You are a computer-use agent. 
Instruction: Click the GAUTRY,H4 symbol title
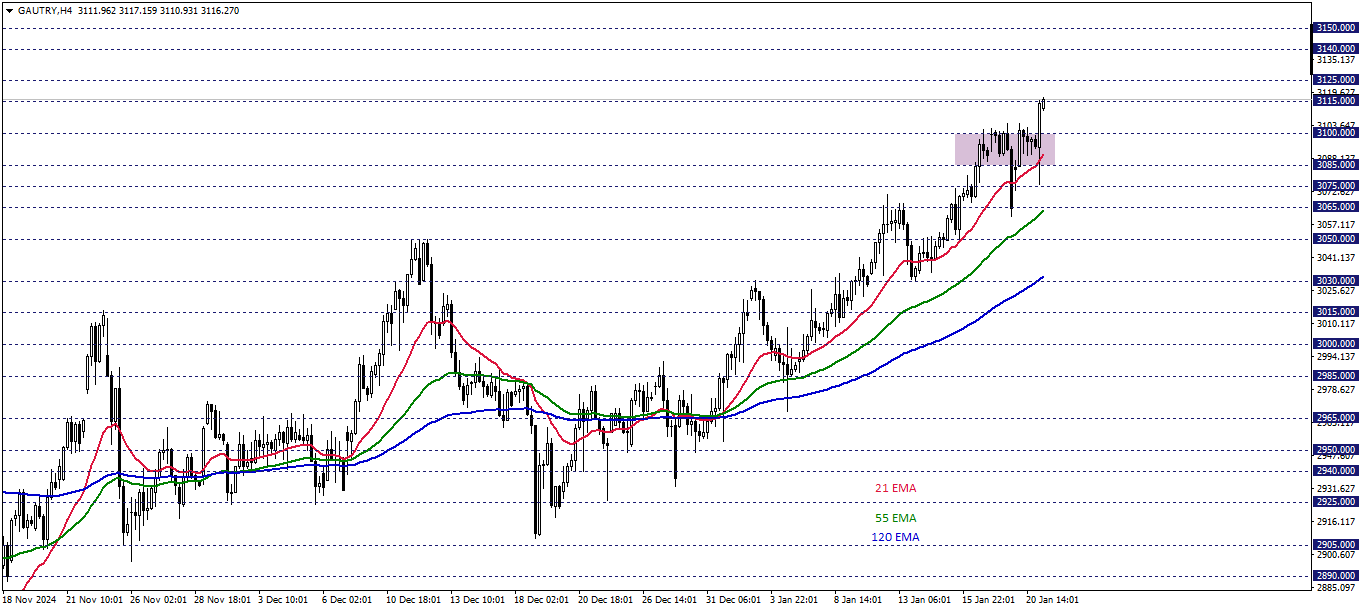(43, 10)
